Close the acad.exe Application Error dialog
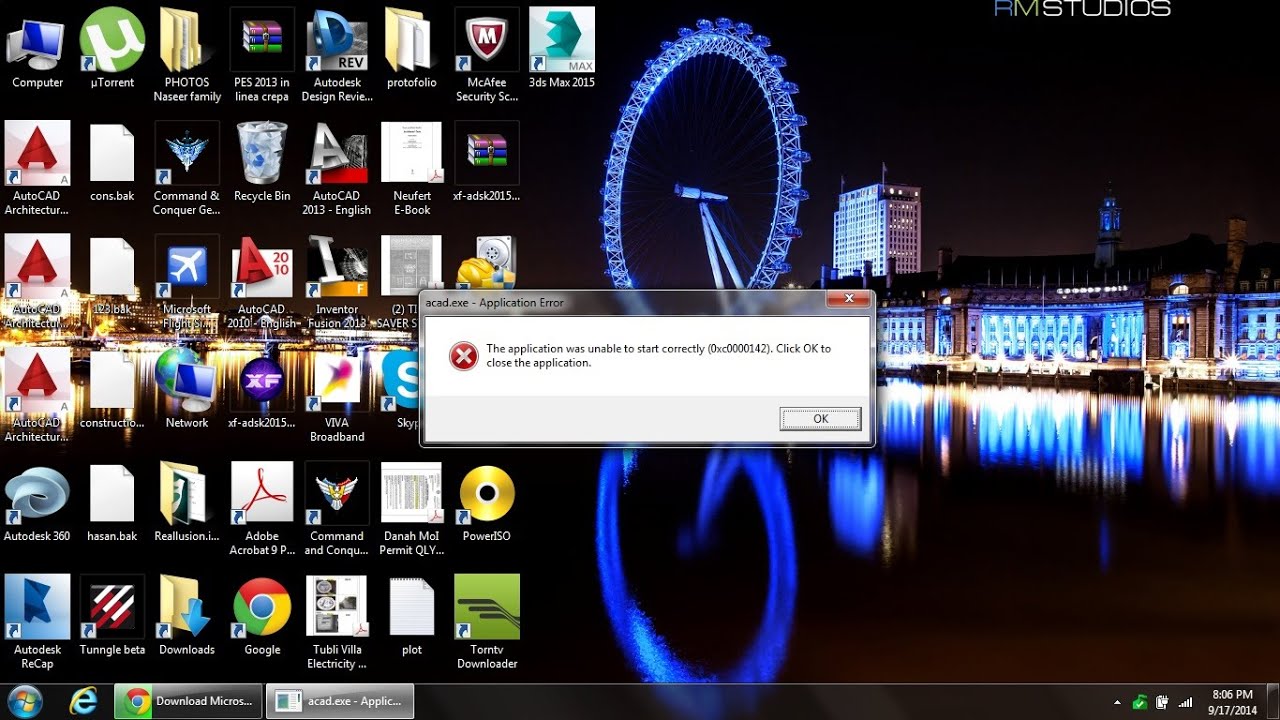 pyautogui.click(x=849, y=299)
